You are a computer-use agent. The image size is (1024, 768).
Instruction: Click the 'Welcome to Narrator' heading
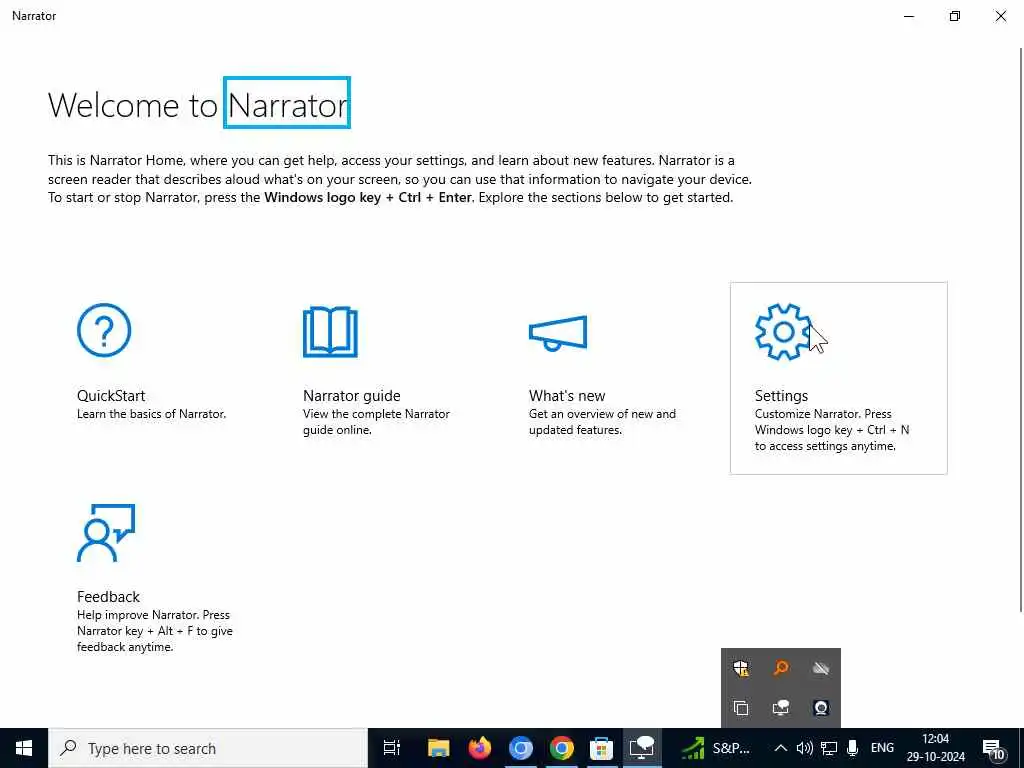198,104
